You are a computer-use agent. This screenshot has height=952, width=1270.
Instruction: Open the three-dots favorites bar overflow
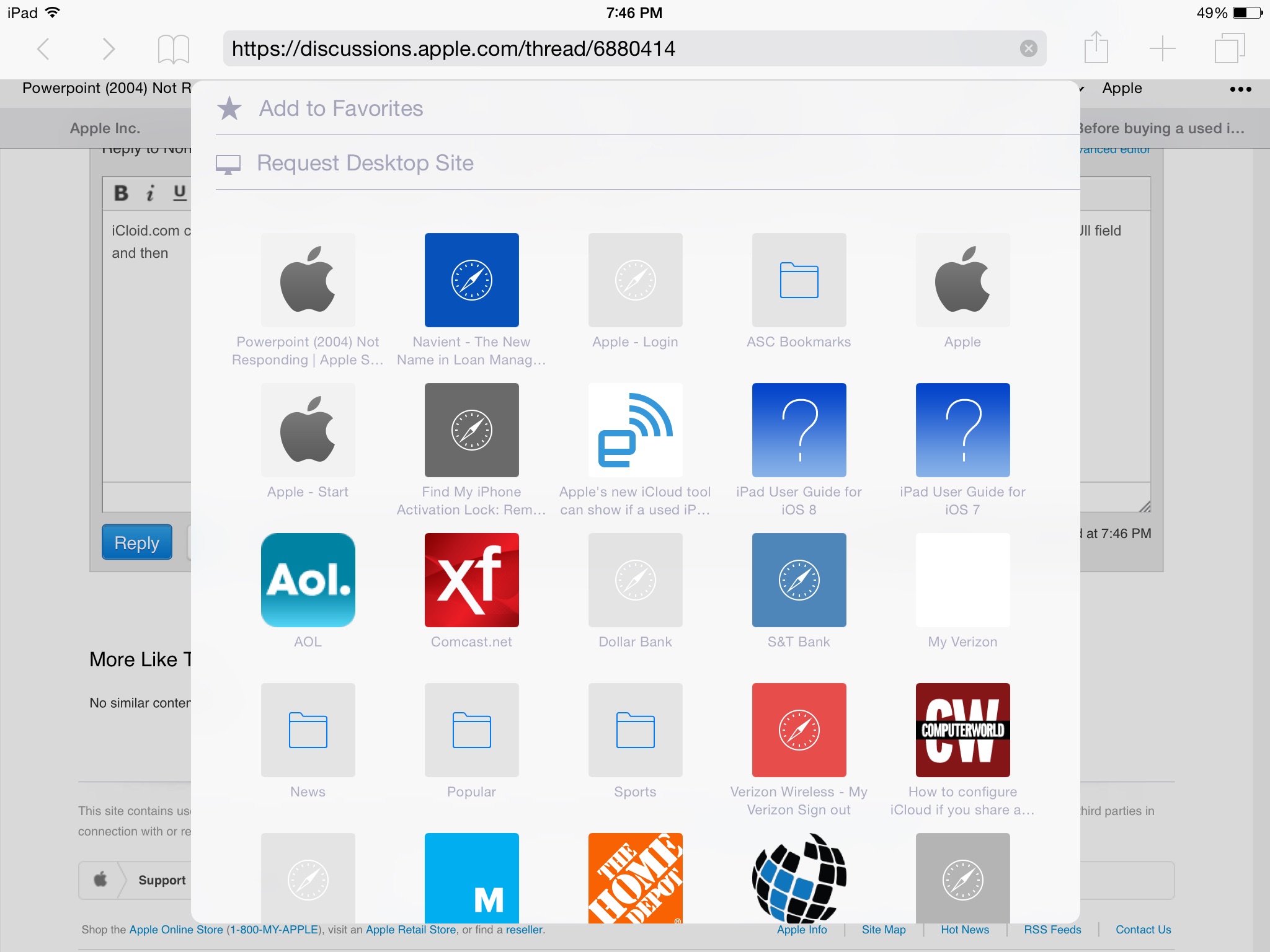[1240, 89]
